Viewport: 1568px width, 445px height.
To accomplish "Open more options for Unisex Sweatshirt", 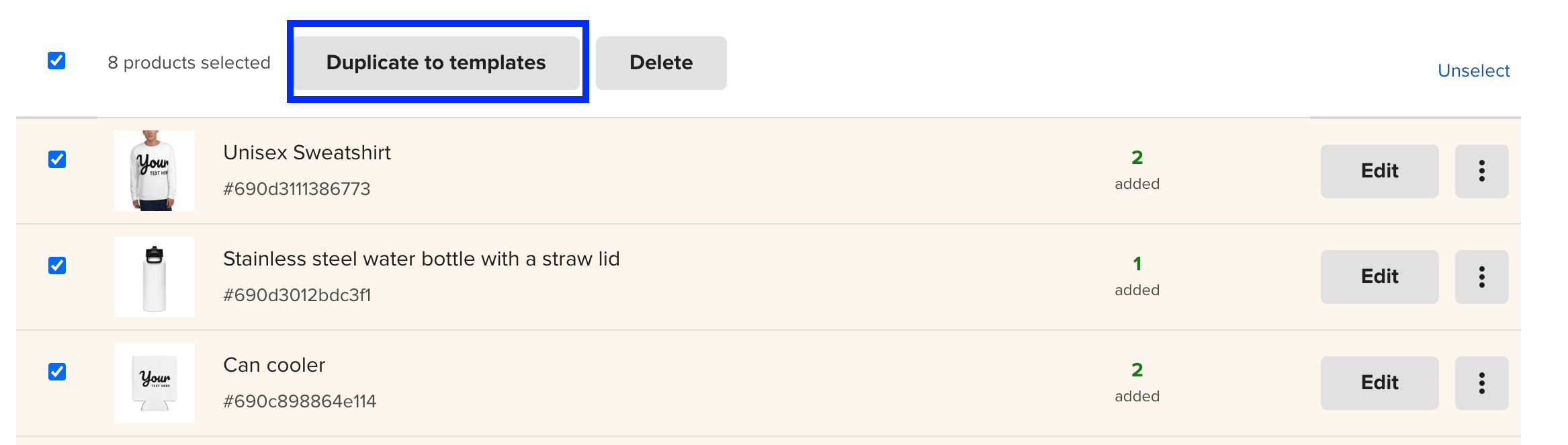I will pos(1481,171).
